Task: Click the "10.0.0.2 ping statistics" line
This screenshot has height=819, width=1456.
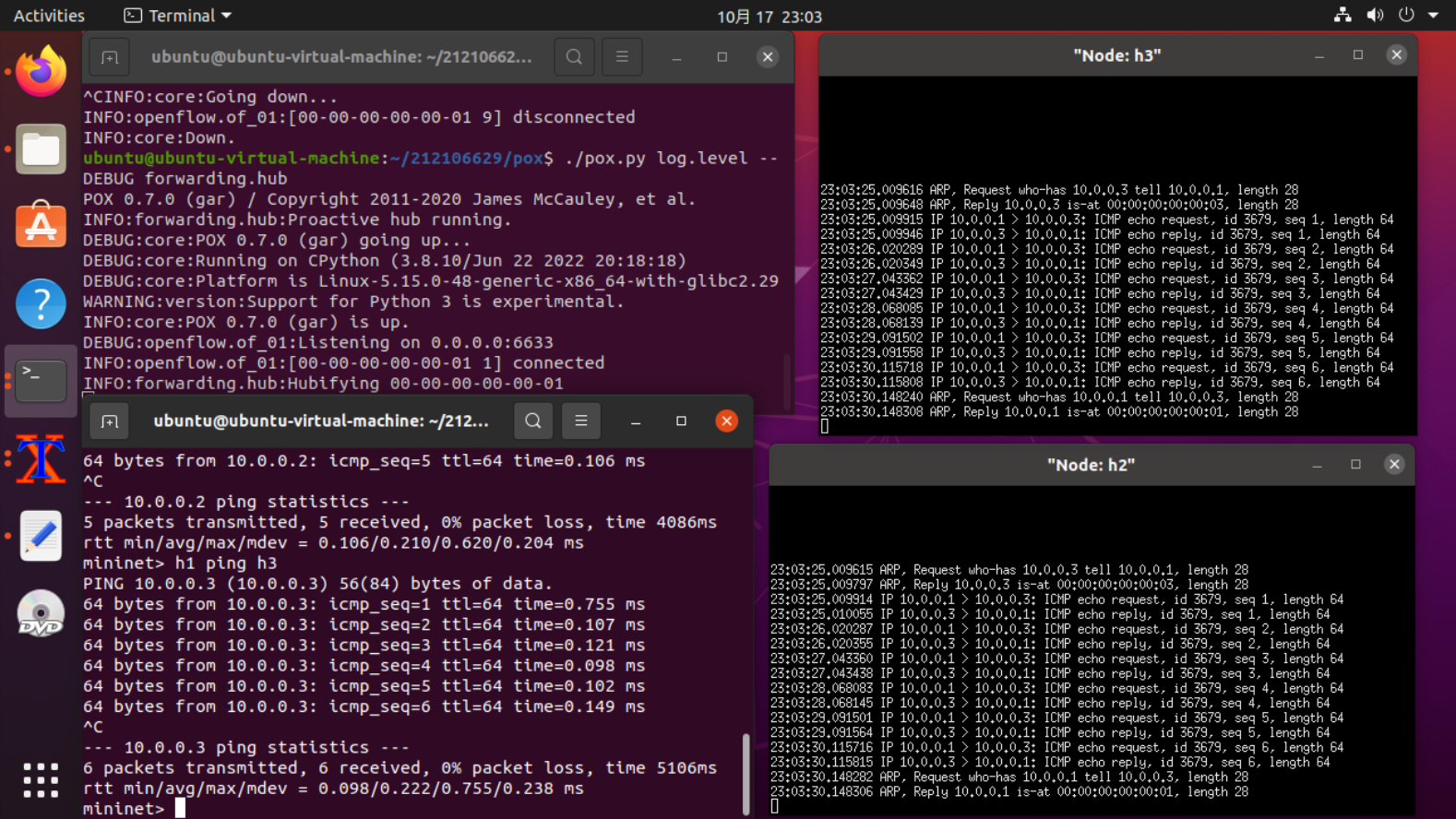Action: 246,502
